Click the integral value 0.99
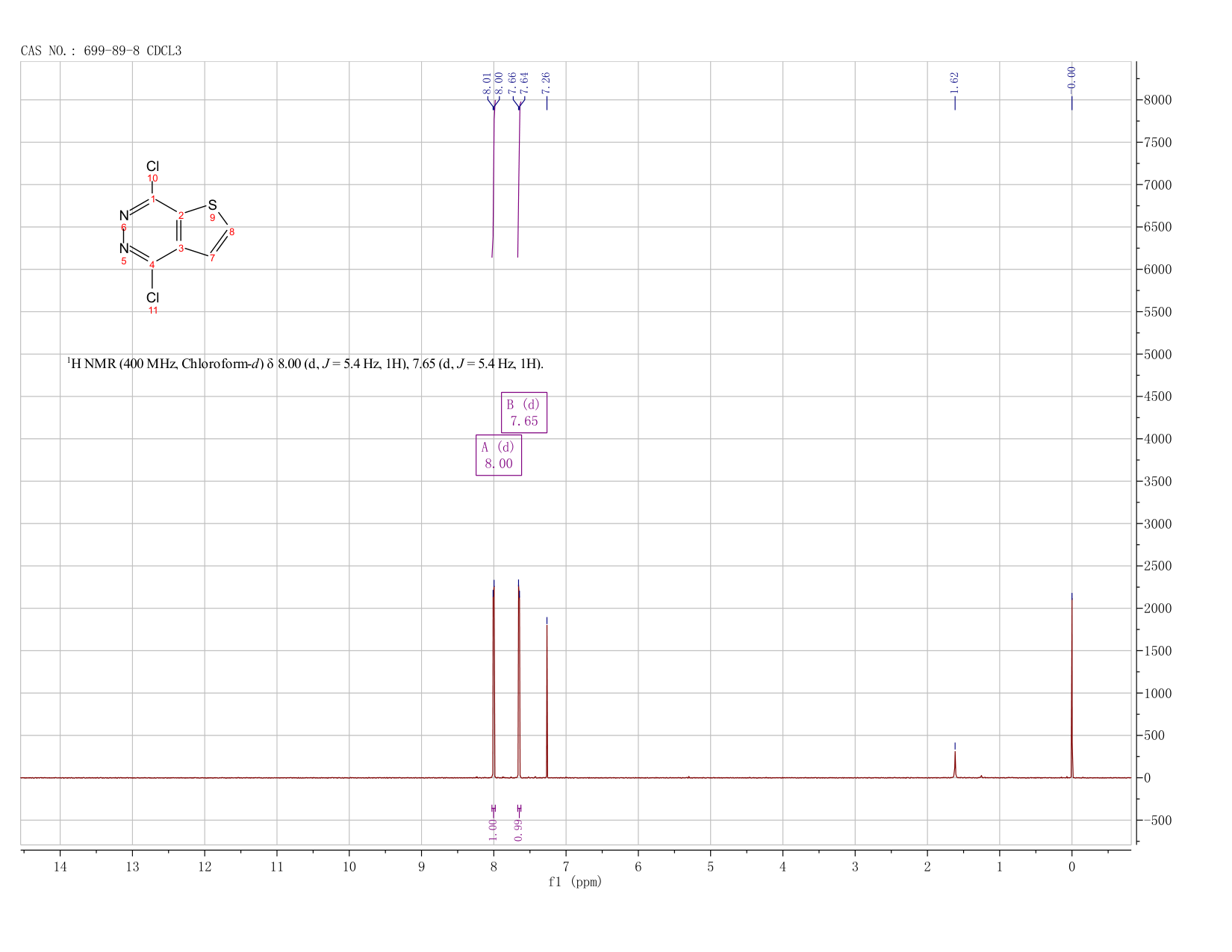Viewport: 1232px width, 952px height. [x=519, y=830]
